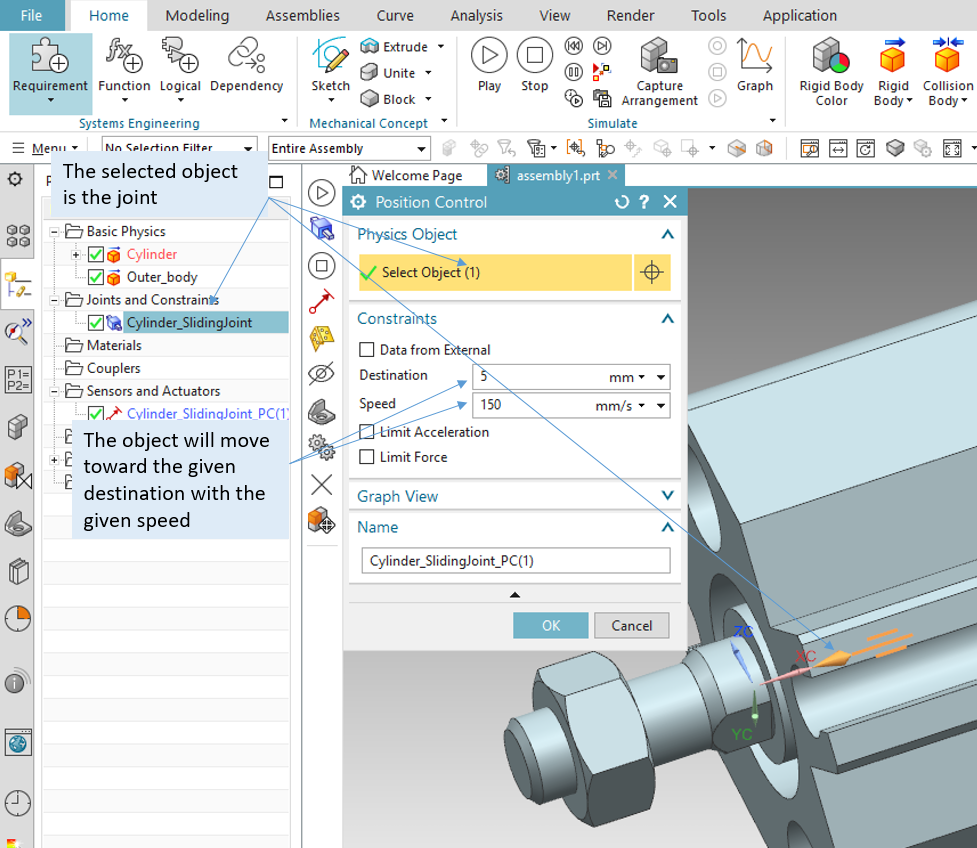This screenshot has height=848, width=977.
Task: Click OK in Position Control dialog
Action: pyautogui.click(x=550, y=625)
